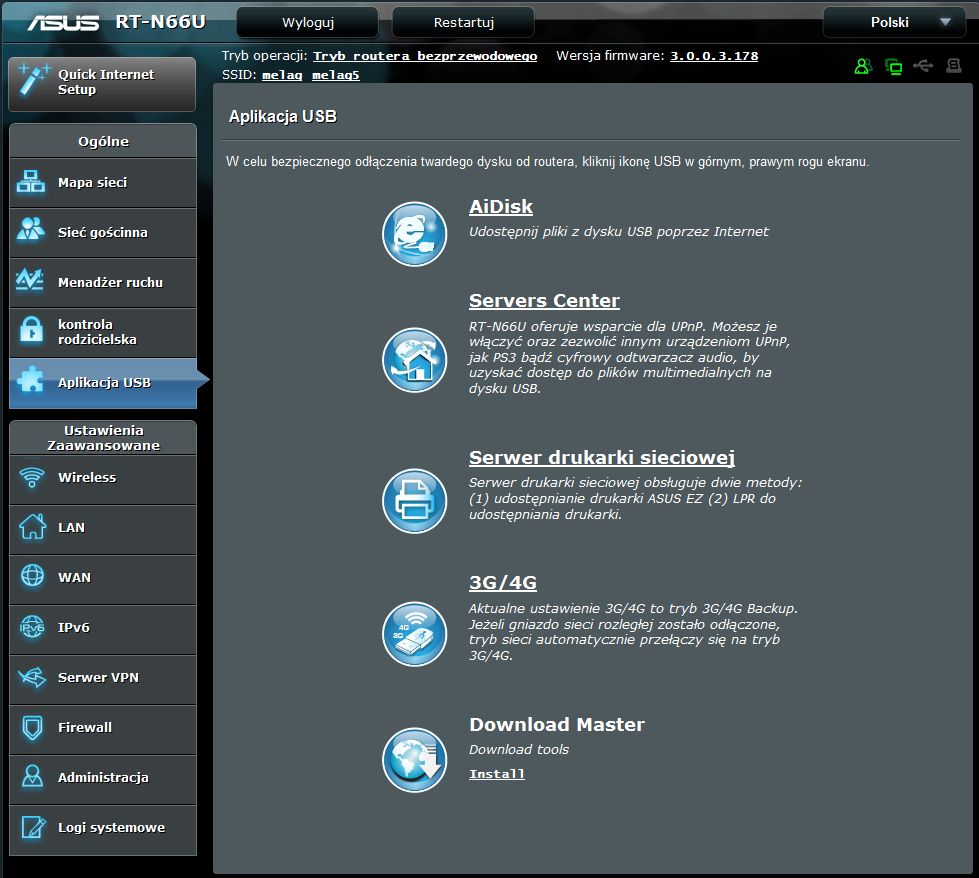The width and height of the screenshot is (979, 878).
Task: Click the USB status icon in header
Action: 923,65
